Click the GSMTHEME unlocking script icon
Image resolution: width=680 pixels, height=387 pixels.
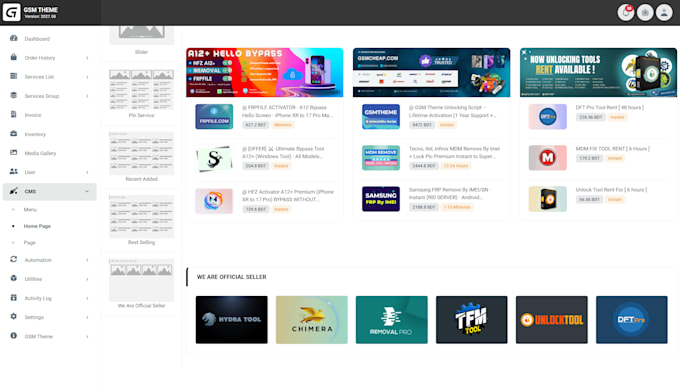(381, 117)
